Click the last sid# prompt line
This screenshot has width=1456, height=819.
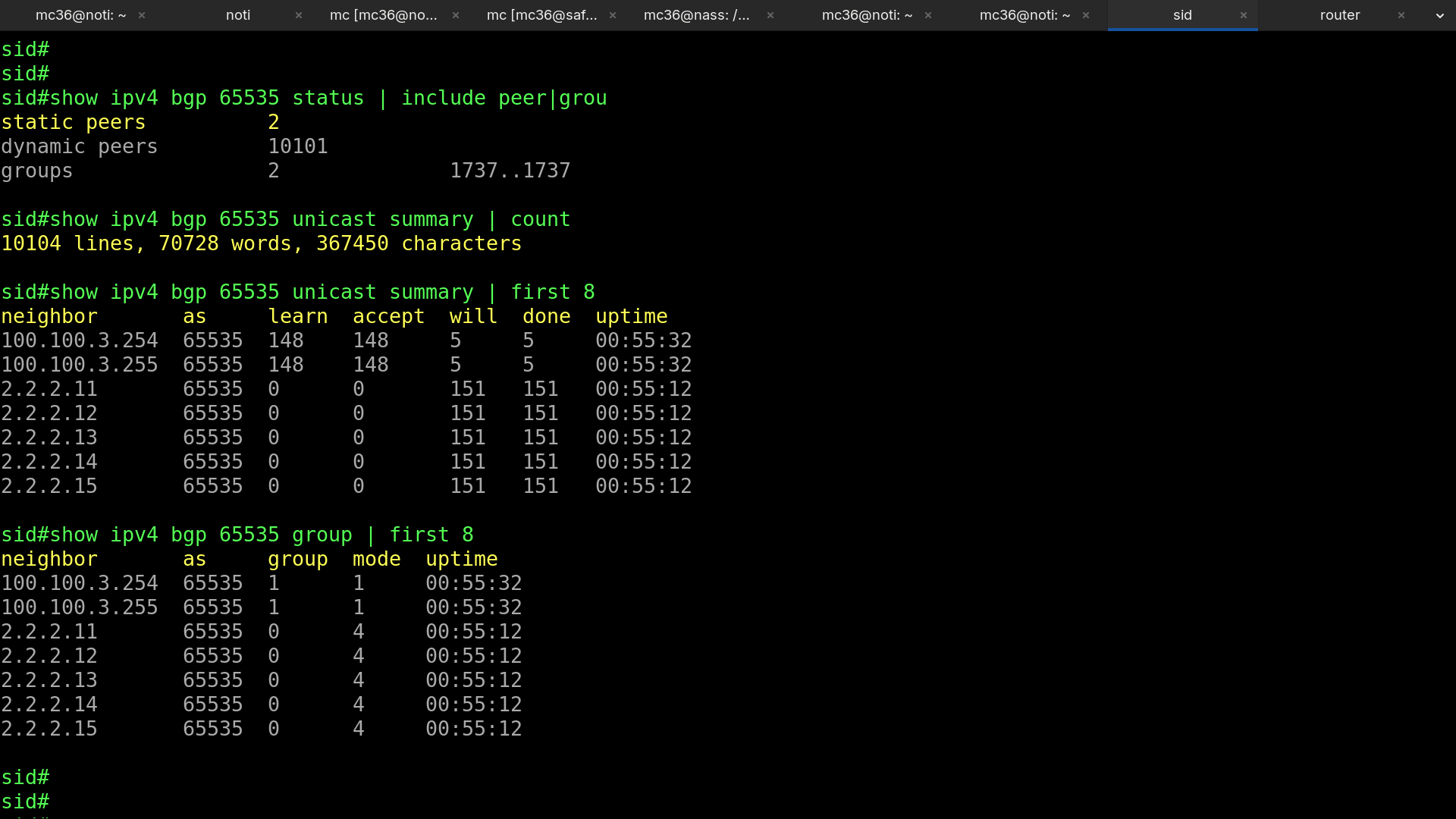25,802
